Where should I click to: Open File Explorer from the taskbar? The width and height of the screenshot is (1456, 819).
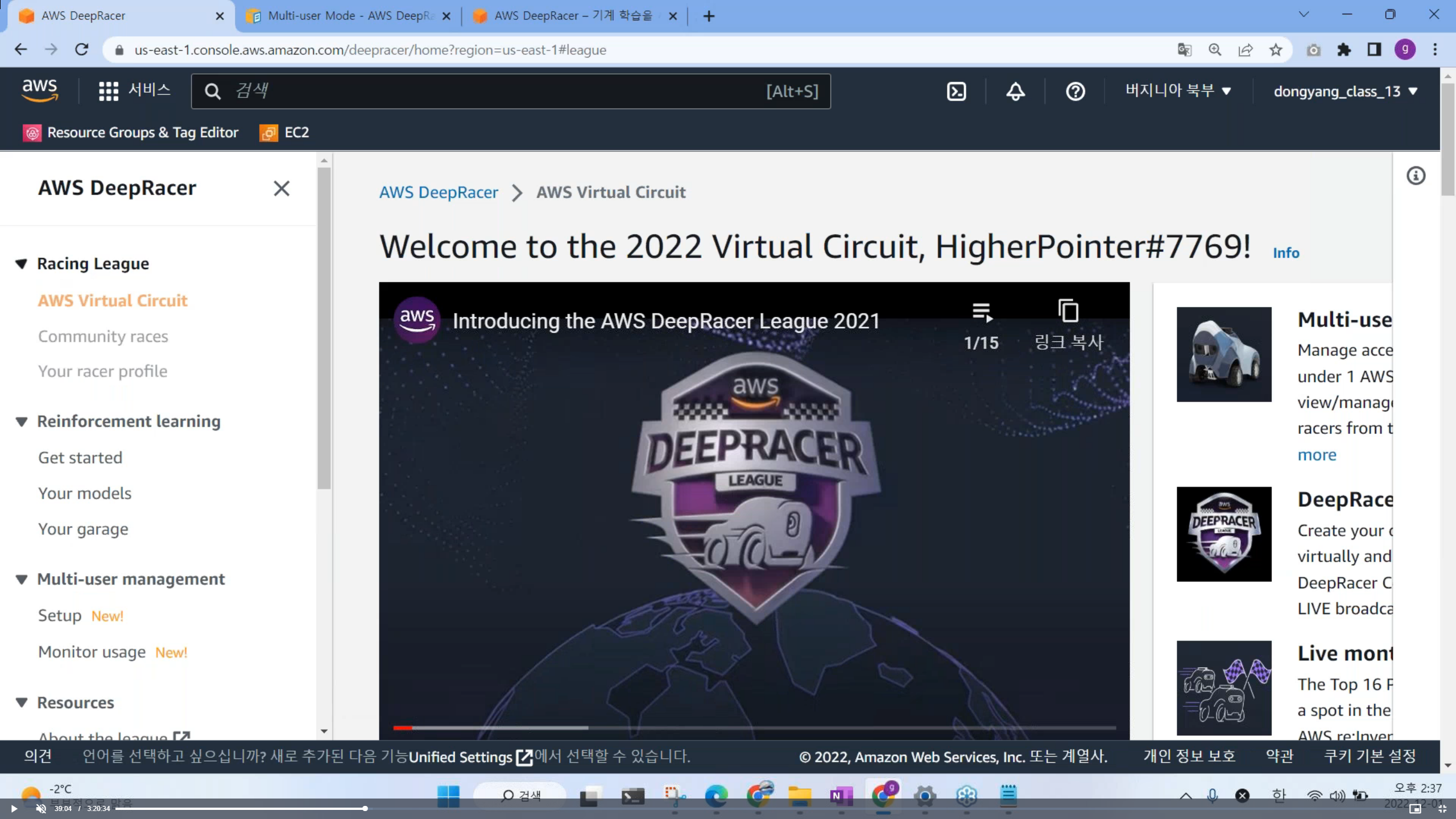[x=799, y=795]
